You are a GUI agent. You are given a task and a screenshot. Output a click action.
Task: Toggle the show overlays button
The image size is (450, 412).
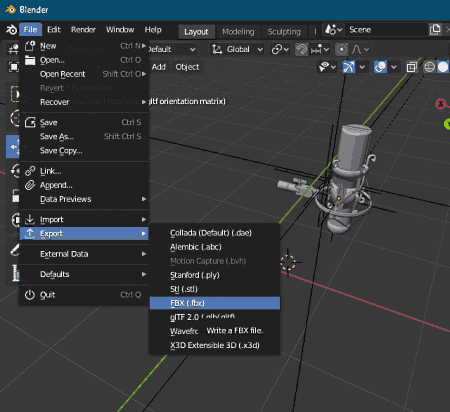pos(380,67)
